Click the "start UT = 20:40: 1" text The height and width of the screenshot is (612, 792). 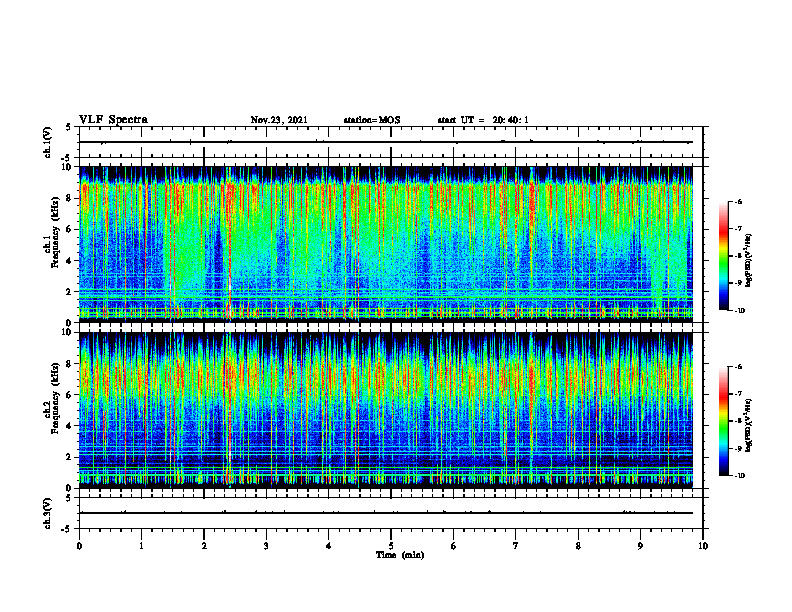point(483,120)
